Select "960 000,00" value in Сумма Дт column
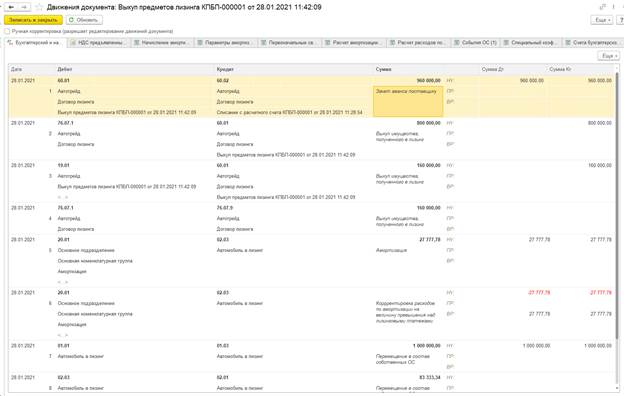 [532, 80]
